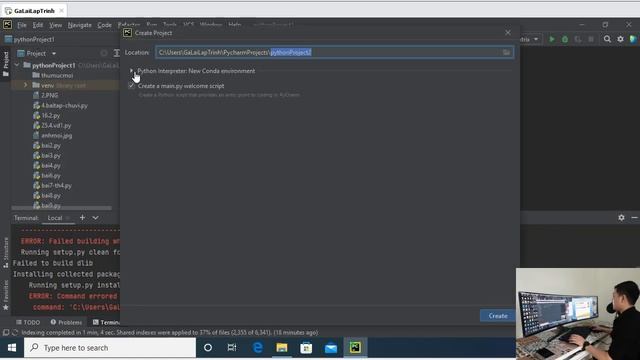Open Task View from the taskbar

pos(232,348)
